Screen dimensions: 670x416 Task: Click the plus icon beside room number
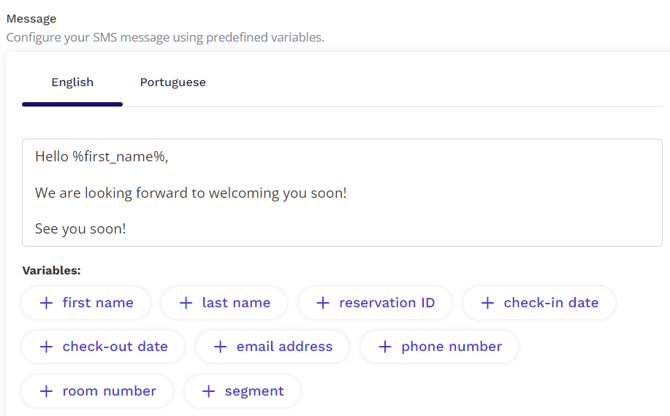[46, 391]
